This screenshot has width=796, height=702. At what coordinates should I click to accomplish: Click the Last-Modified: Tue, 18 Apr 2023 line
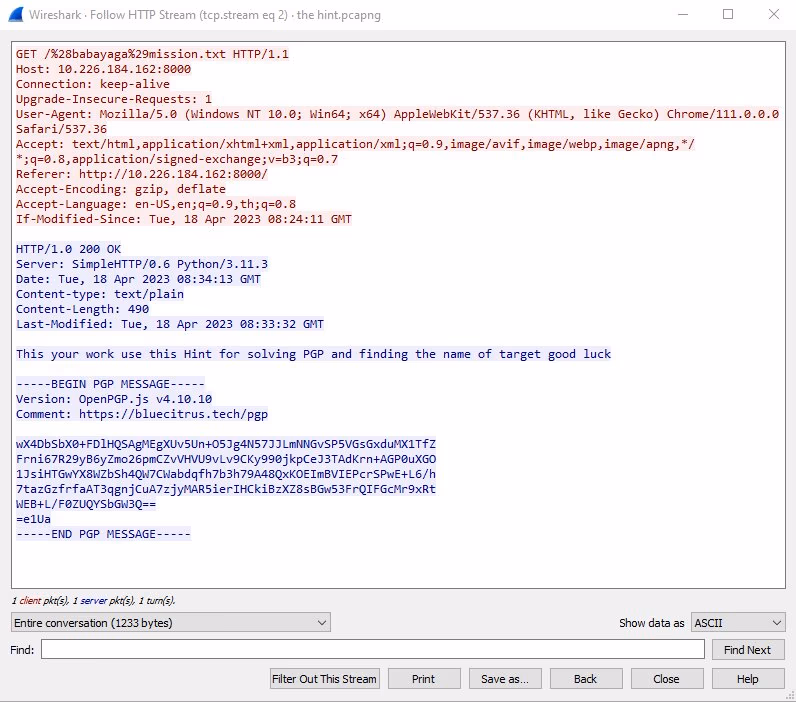[170, 324]
